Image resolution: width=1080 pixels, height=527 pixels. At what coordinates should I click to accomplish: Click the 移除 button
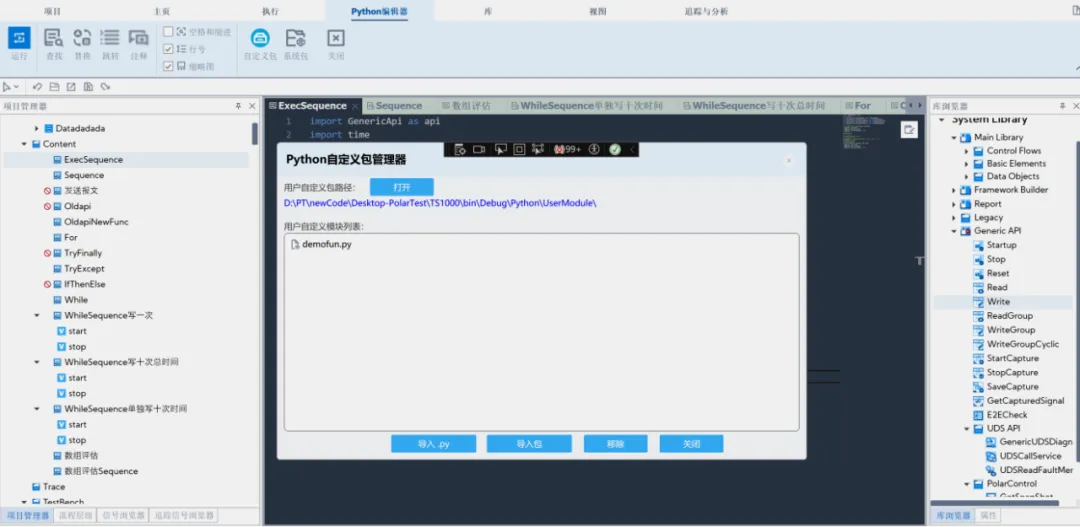[615, 444]
